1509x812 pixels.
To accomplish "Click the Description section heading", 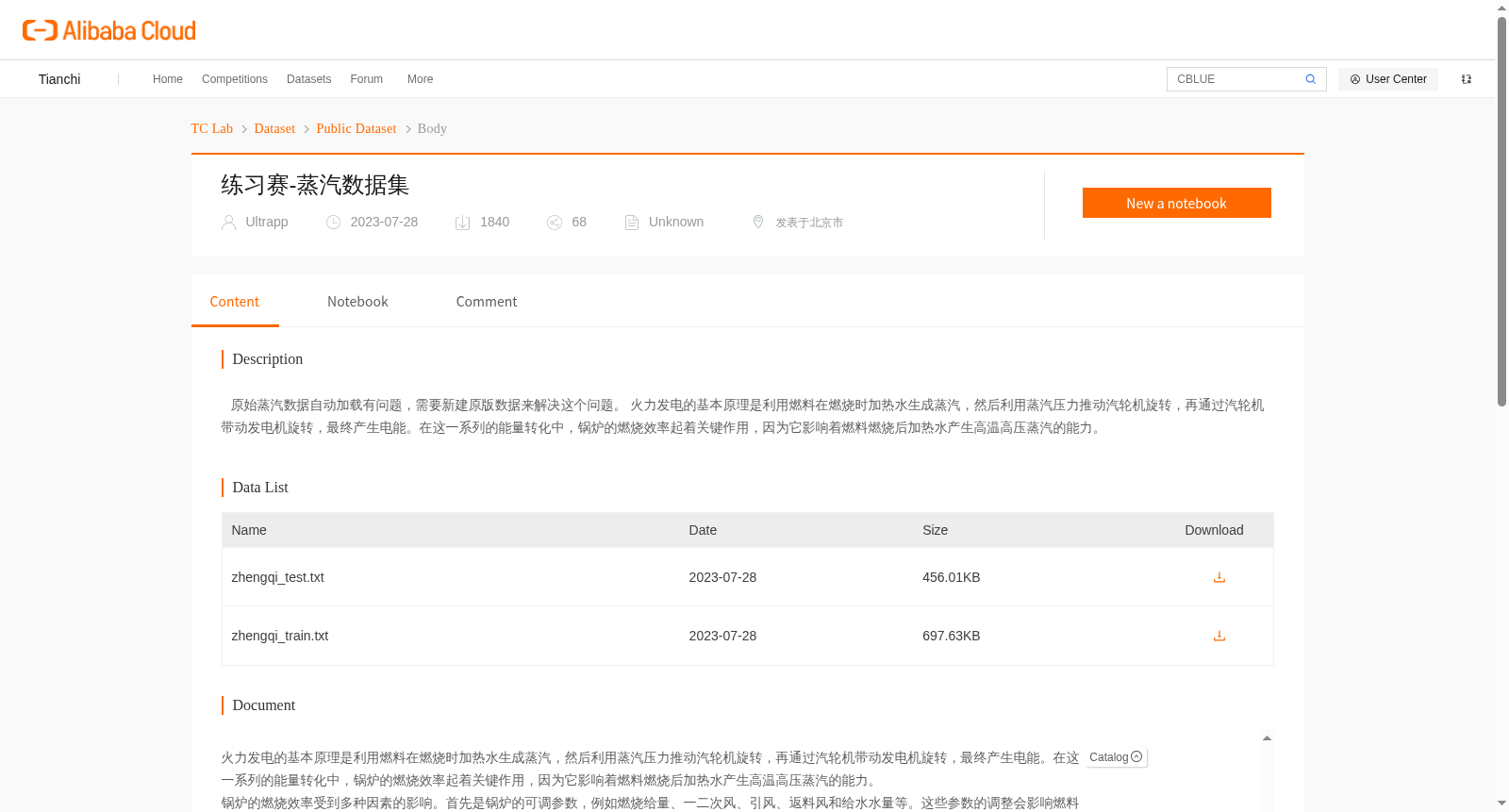I will pyautogui.click(x=268, y=359).
